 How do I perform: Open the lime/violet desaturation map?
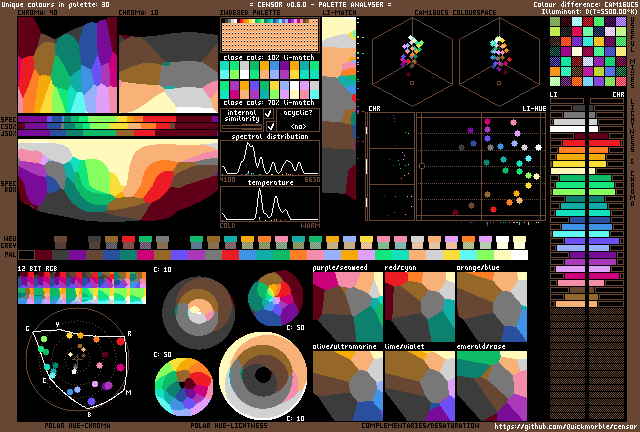[x=419, y=385]
